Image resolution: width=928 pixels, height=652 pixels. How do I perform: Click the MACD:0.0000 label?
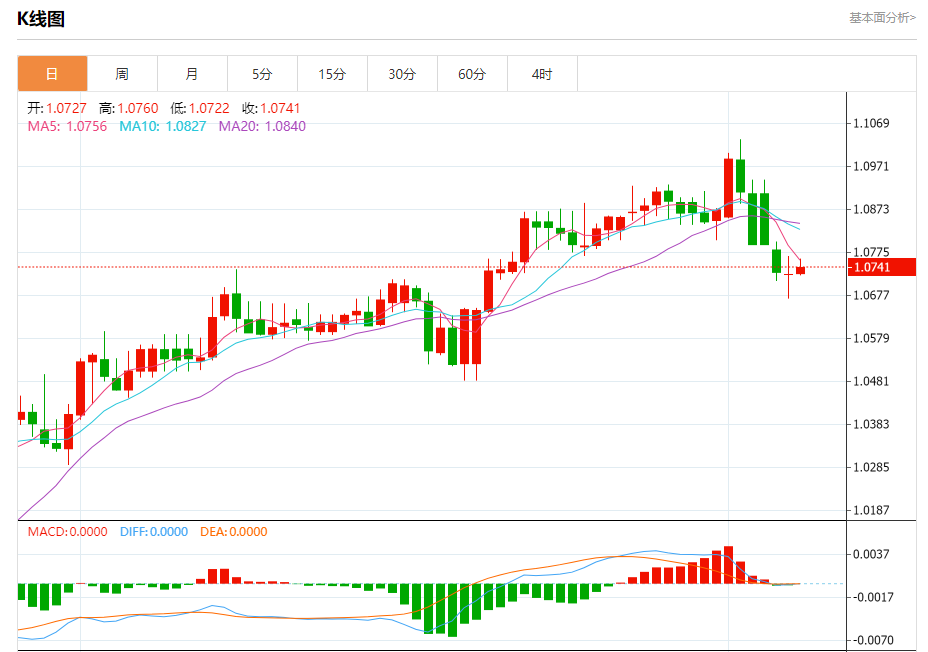pos(67,531)
